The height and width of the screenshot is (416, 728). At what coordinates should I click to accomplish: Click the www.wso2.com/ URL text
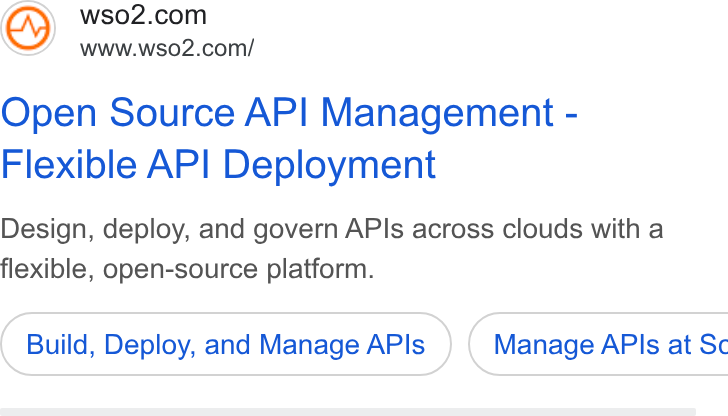pos(167,48)
